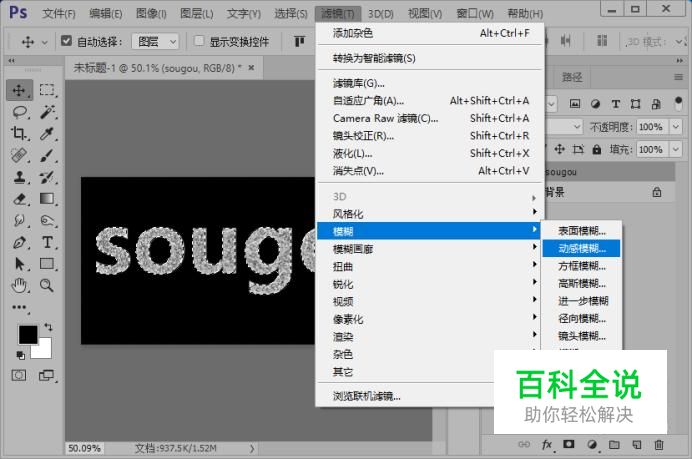
Task: Enable 显示变换控件 checkbox
Action: 199,41
